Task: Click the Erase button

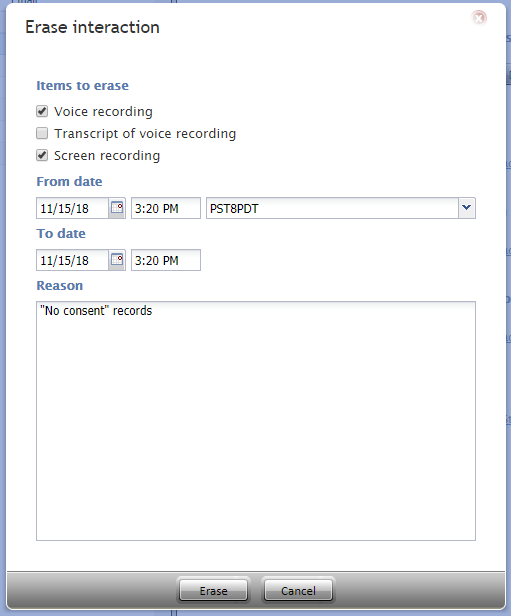Action: pyautogui.click(x=213, y=590)
